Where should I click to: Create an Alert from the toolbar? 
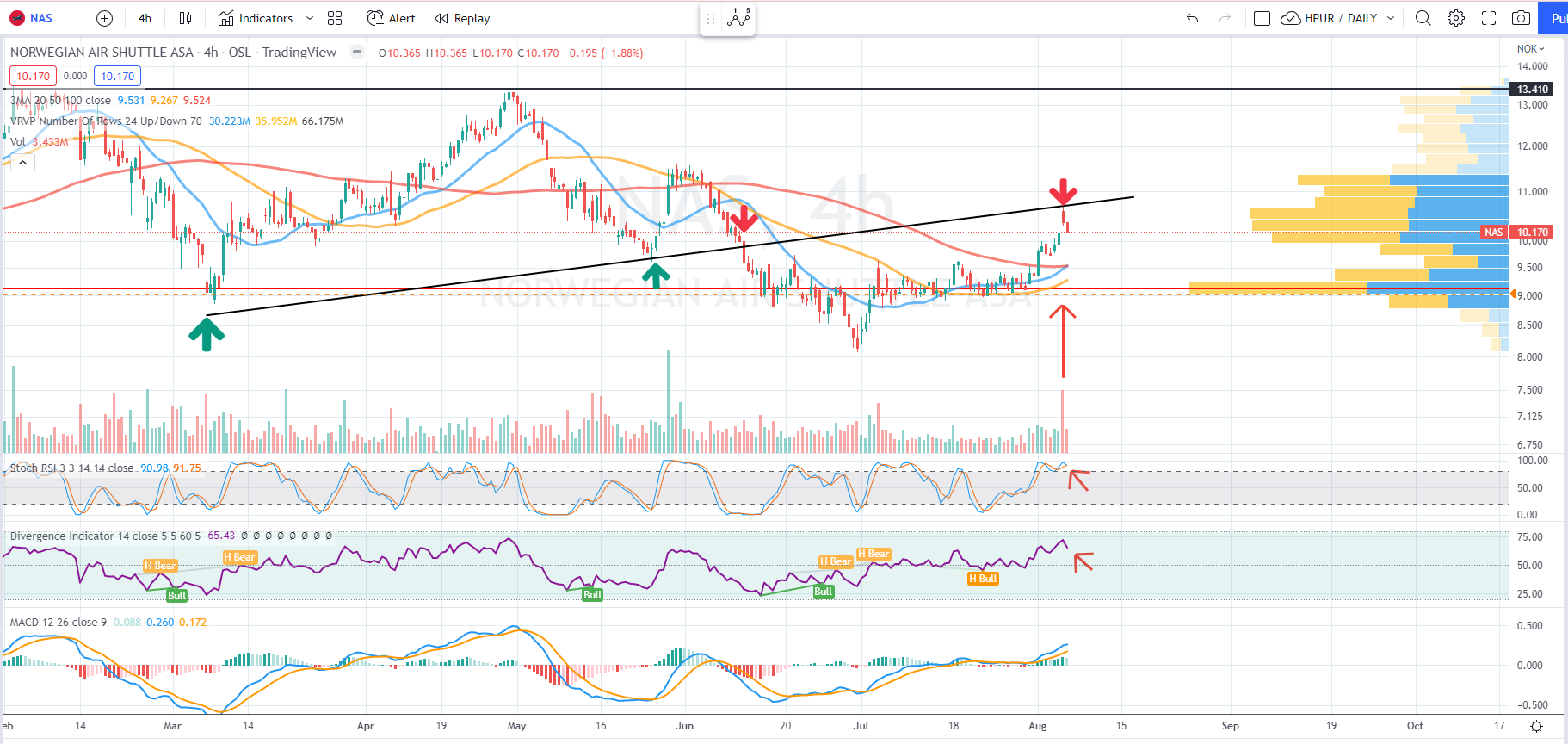click(x=391, y=18)
